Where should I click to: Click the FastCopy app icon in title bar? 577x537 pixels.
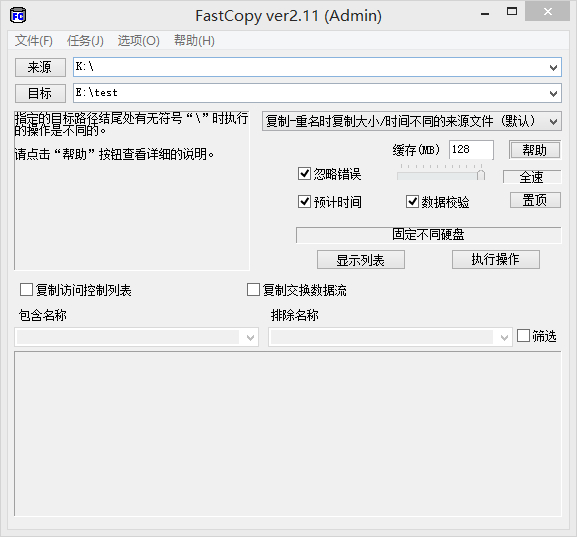[17, 16]
